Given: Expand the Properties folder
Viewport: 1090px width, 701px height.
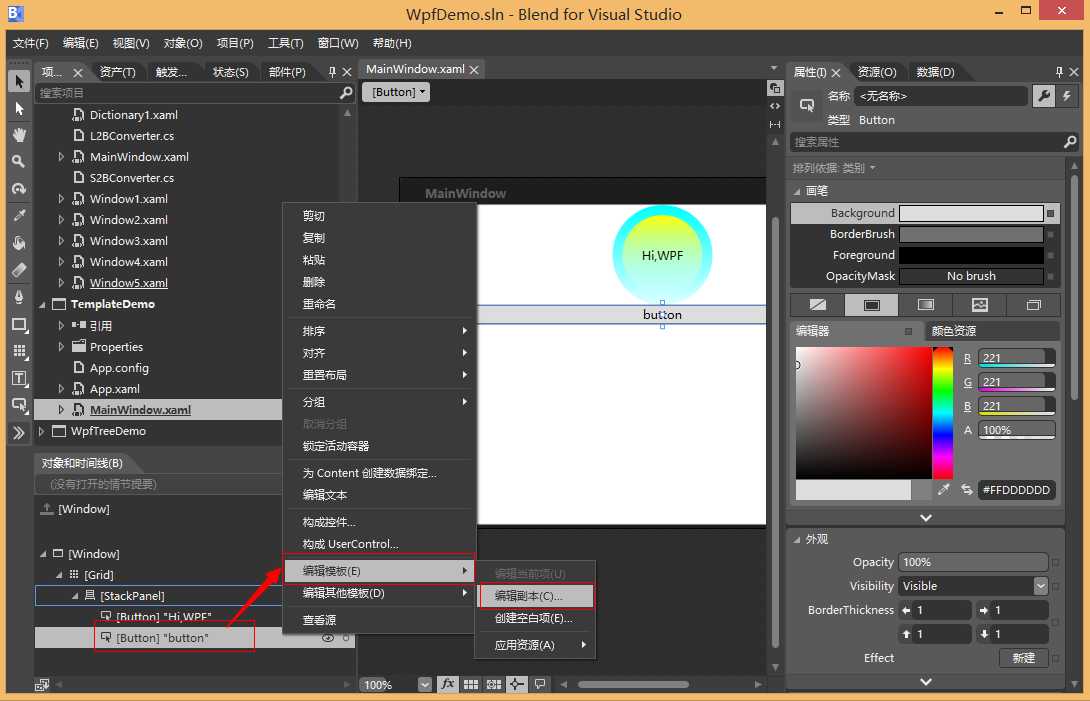Looking at the screenshot, I should point(61,346).
